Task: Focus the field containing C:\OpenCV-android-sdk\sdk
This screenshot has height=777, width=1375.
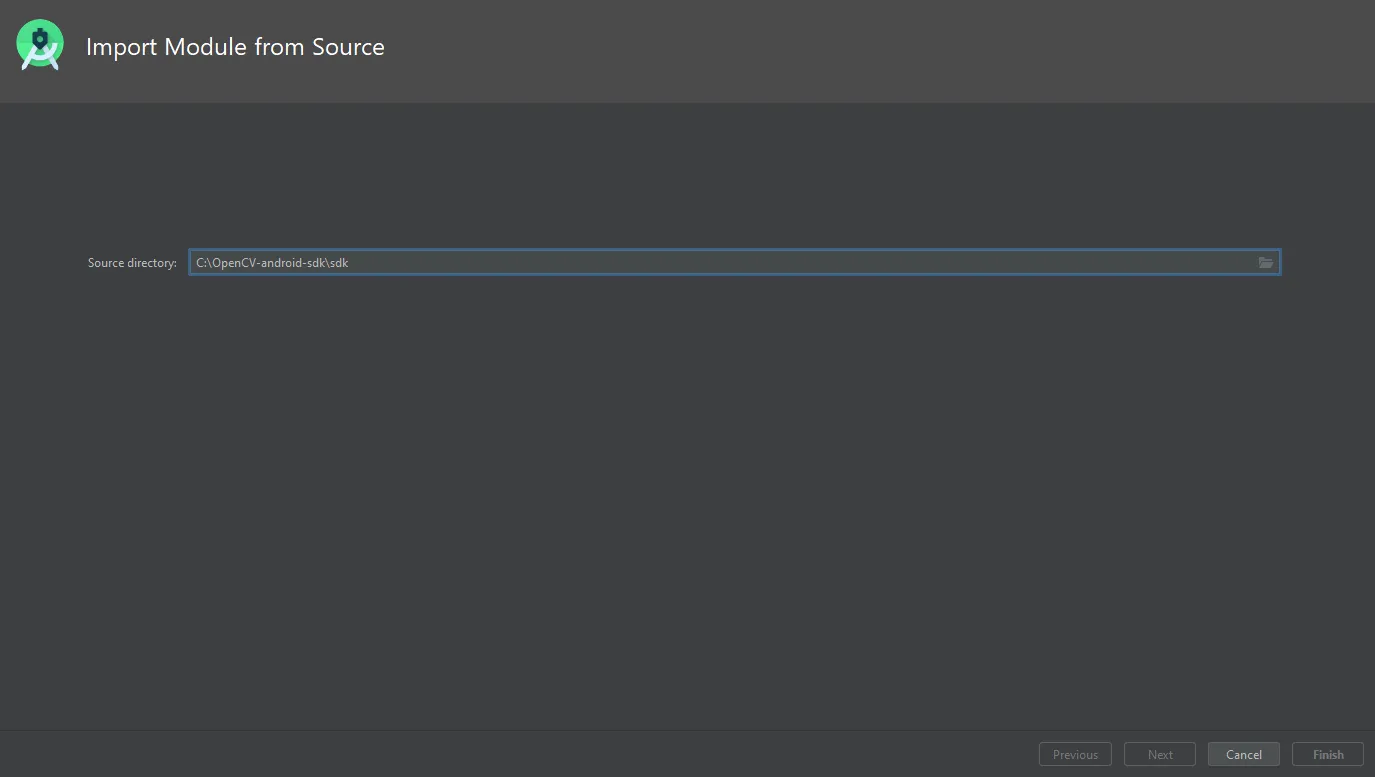Action: click(x=720, y=263)
